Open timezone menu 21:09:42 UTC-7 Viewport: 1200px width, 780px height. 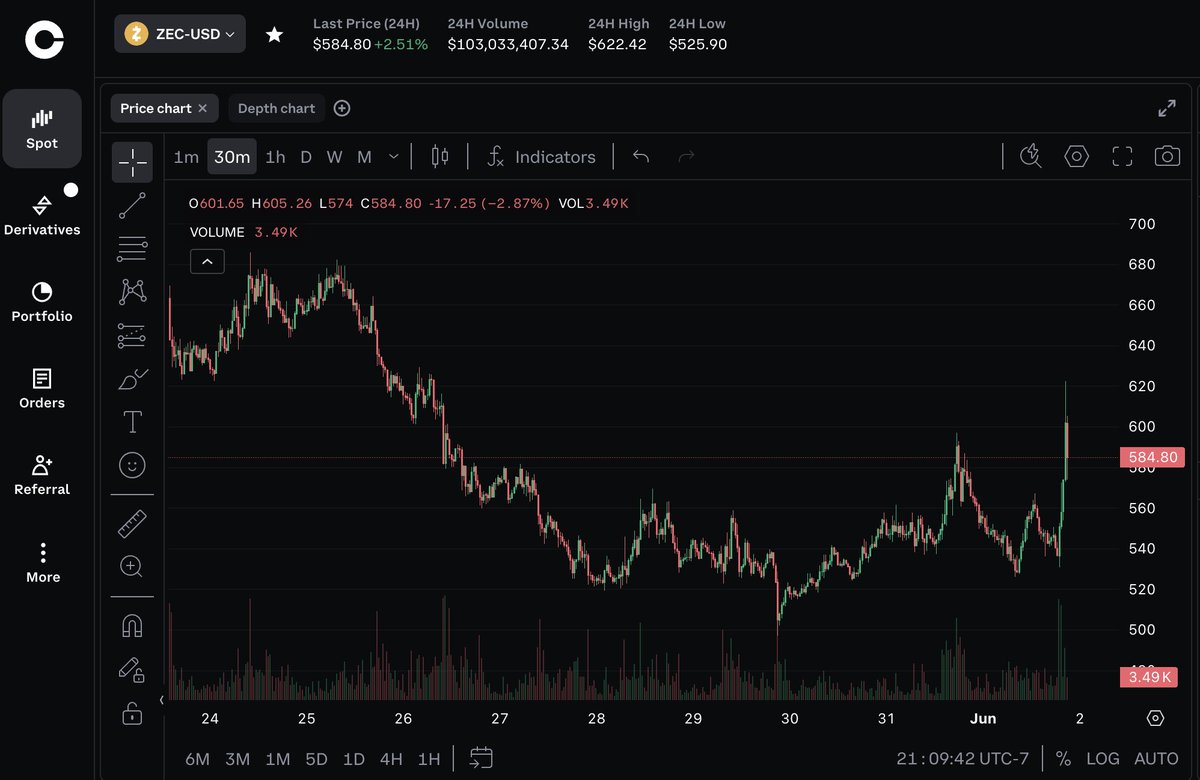962,759
